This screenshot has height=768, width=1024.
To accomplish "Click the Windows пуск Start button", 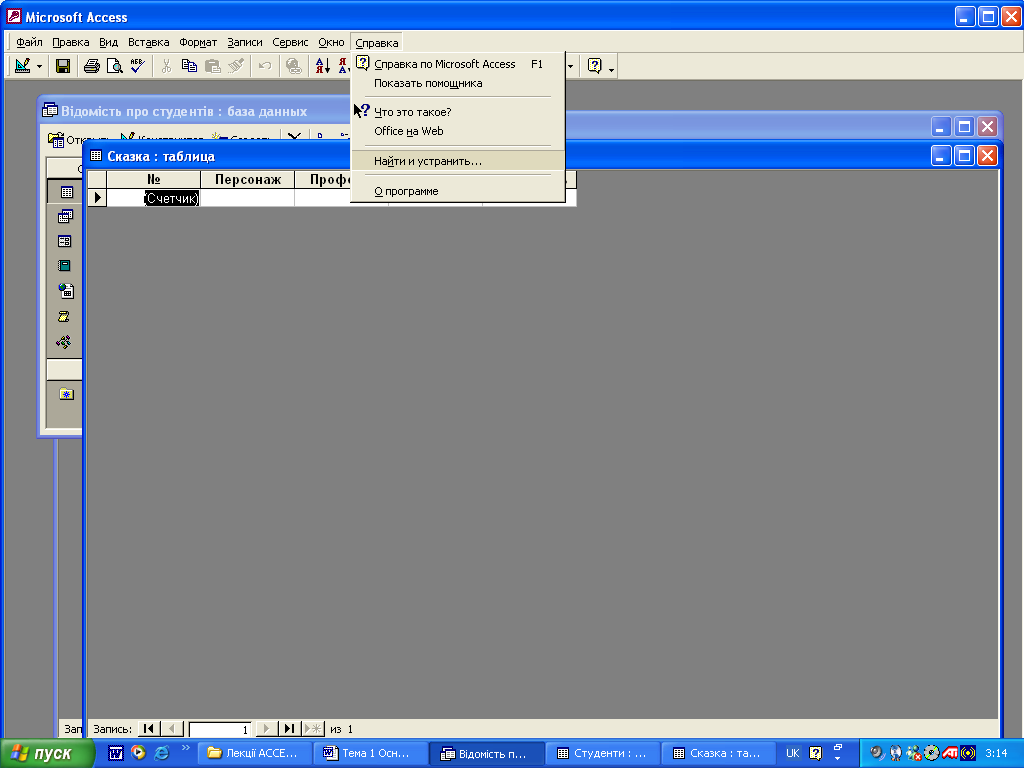I will tap(46, 754).
